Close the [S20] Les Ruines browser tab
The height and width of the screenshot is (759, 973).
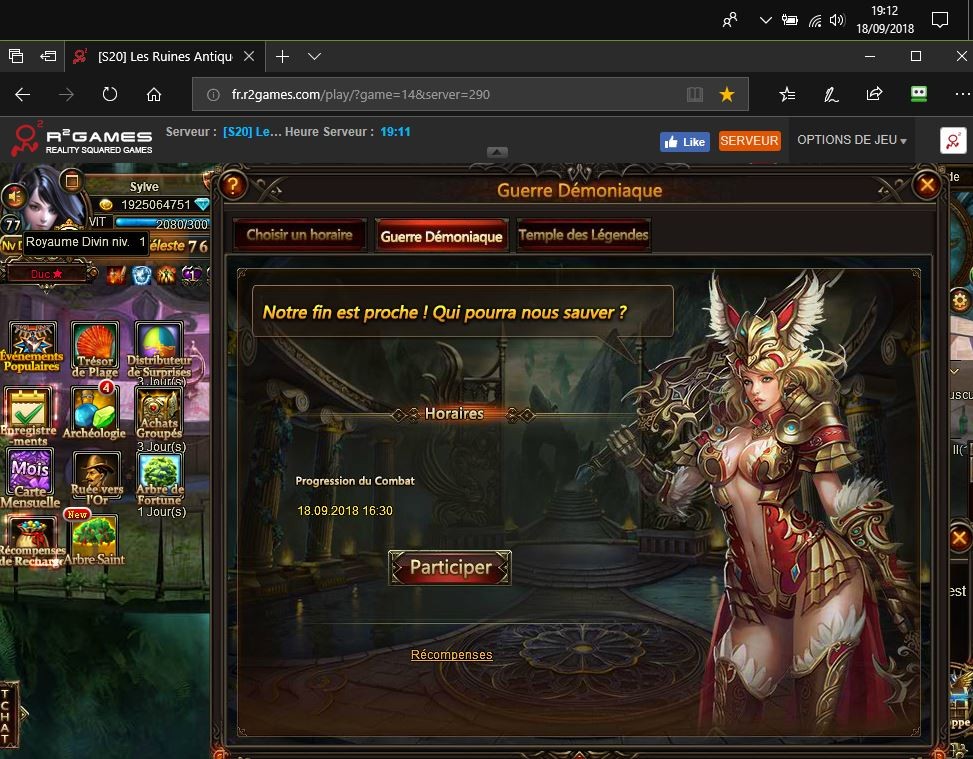pyautogui.click(x=249, y=56)
